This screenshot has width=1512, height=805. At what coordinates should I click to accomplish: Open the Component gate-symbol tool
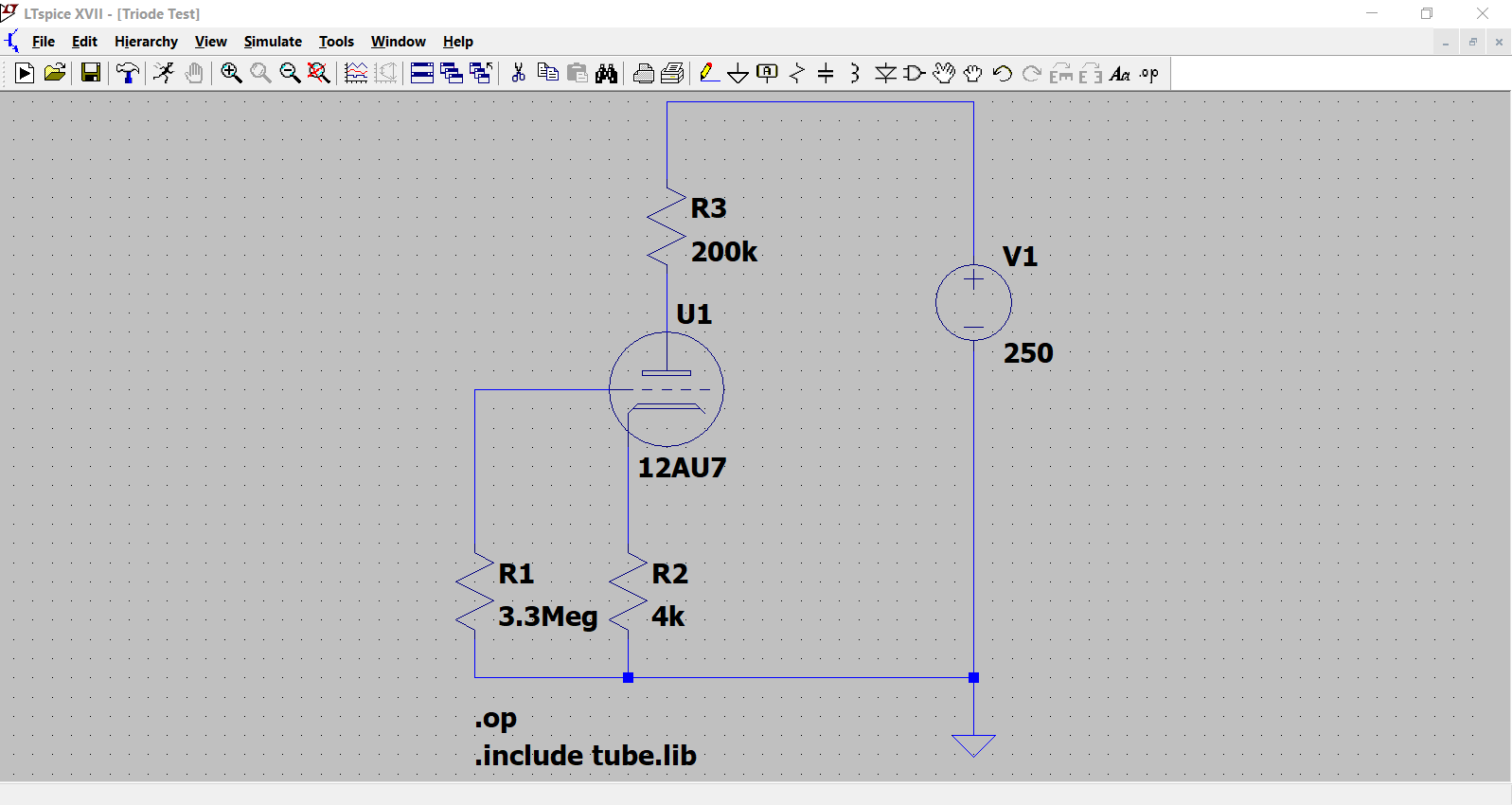[915, 73]
